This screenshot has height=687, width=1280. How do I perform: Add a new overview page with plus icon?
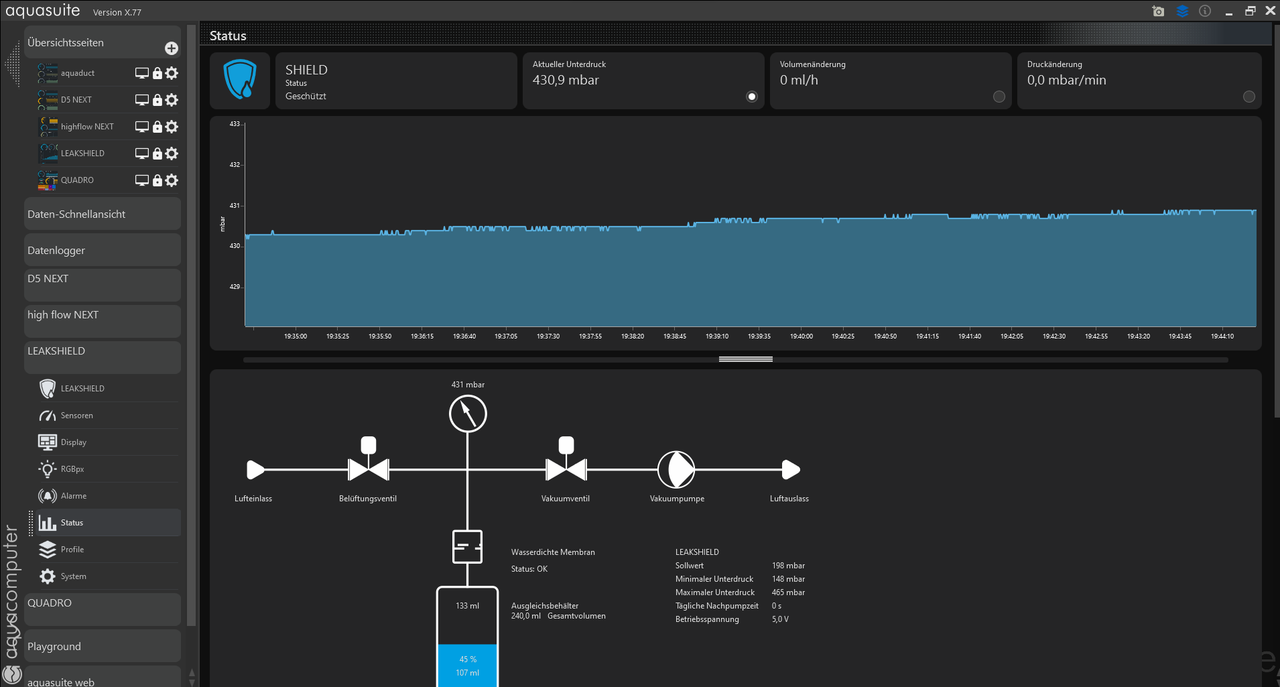click(x=171, y=48)
